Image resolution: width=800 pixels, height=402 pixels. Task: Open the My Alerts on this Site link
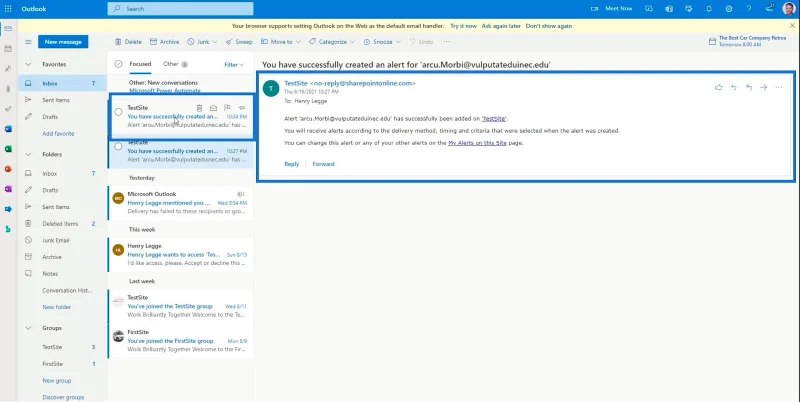[477, 143]
